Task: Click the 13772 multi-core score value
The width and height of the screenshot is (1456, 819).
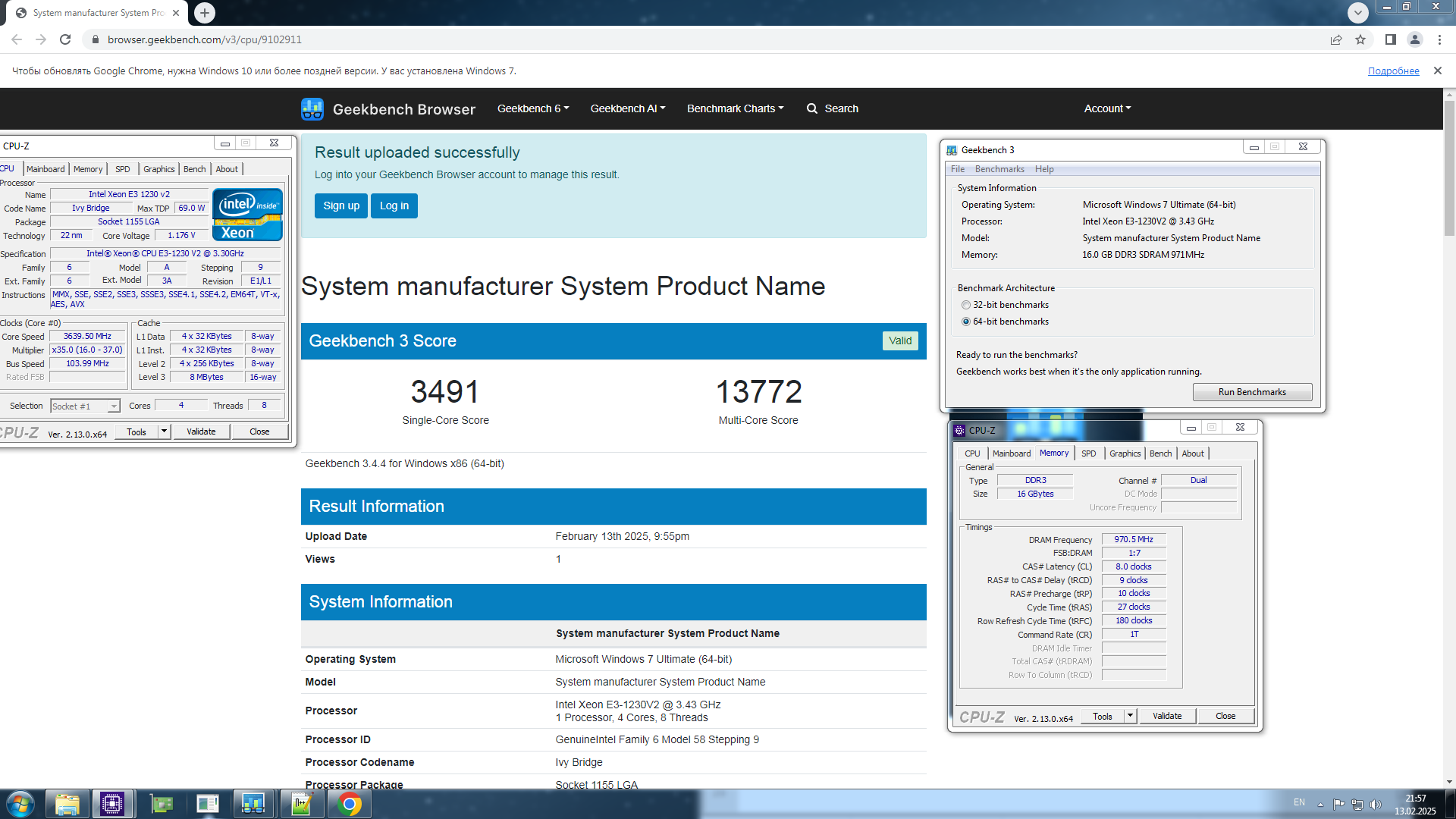Action: [x=758, y=392]
